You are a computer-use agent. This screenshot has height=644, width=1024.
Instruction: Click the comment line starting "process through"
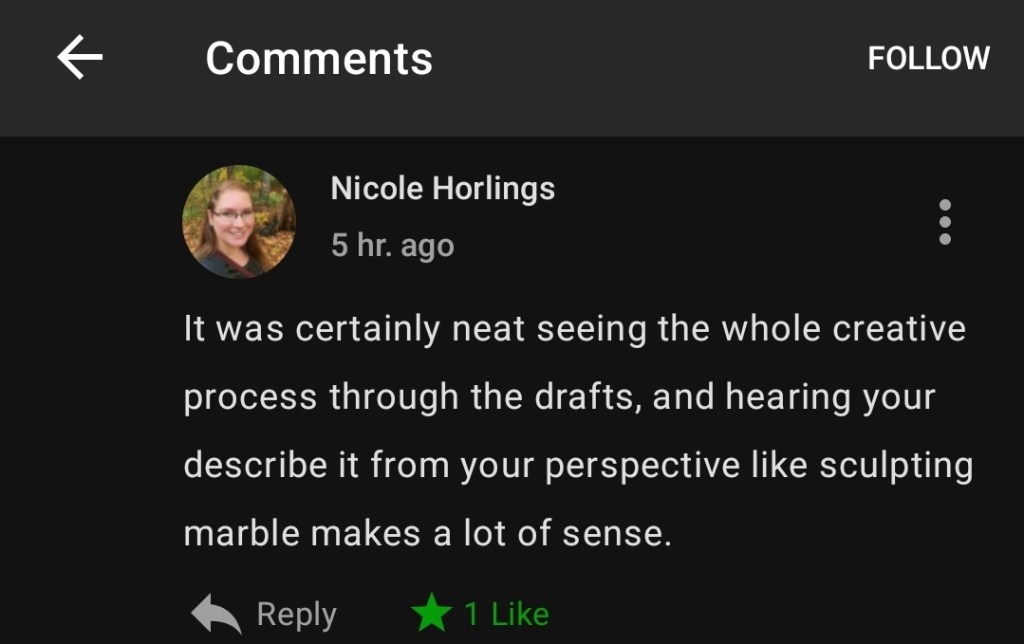(x=559, y=397)
